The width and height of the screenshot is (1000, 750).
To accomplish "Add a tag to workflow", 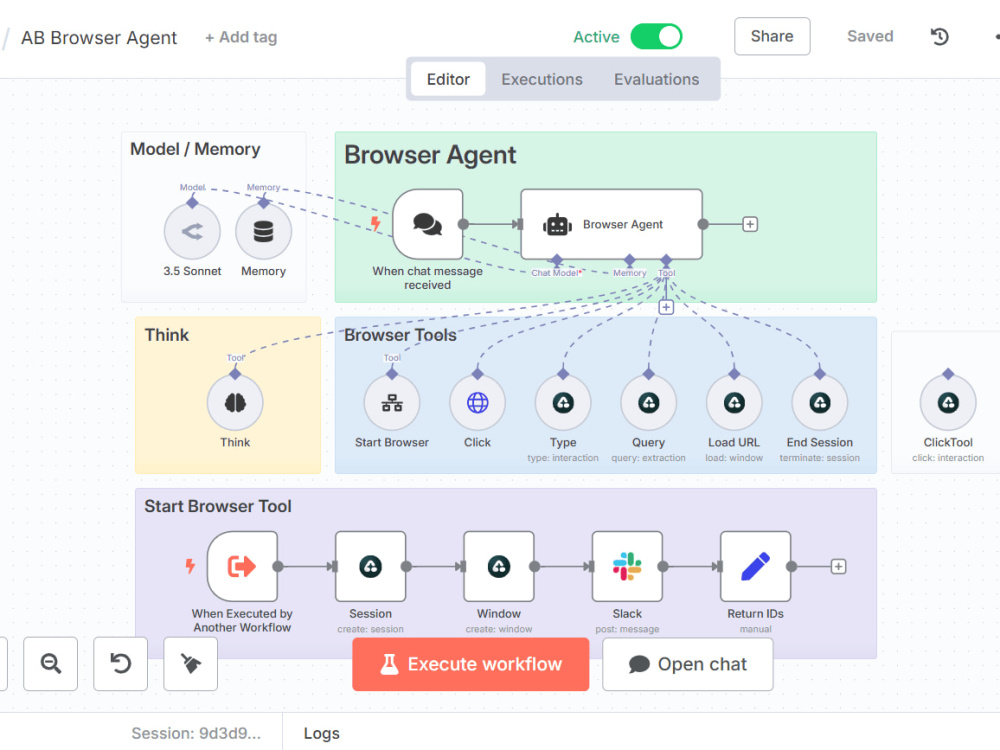I will [241, 37].
